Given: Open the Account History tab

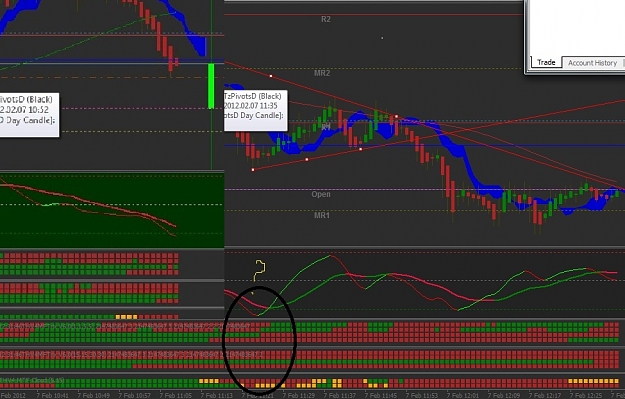Looking at the screenshot, I should (592, 63).
